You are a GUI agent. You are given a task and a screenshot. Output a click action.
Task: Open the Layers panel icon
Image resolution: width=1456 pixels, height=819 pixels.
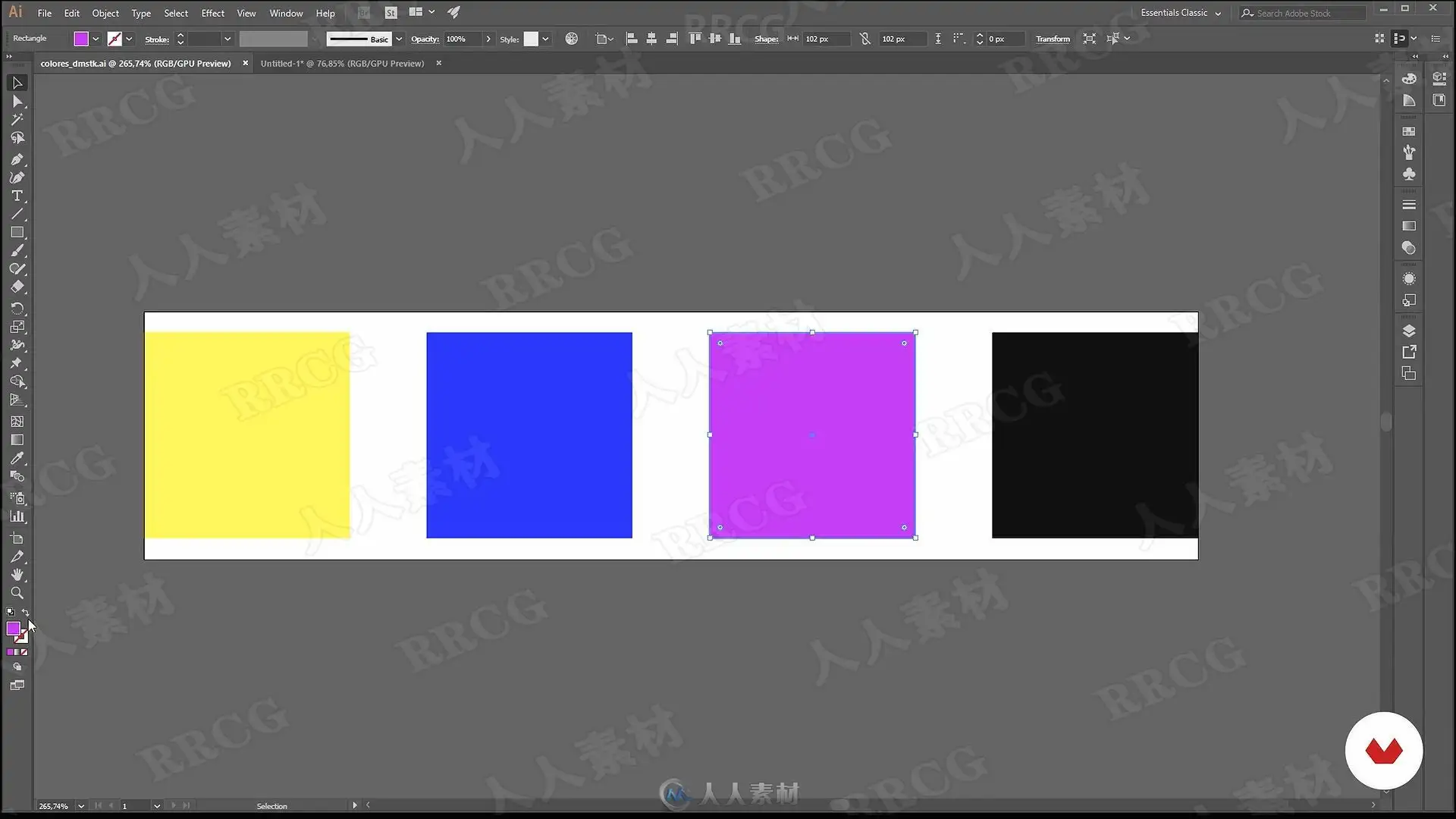pos(1409,331)
